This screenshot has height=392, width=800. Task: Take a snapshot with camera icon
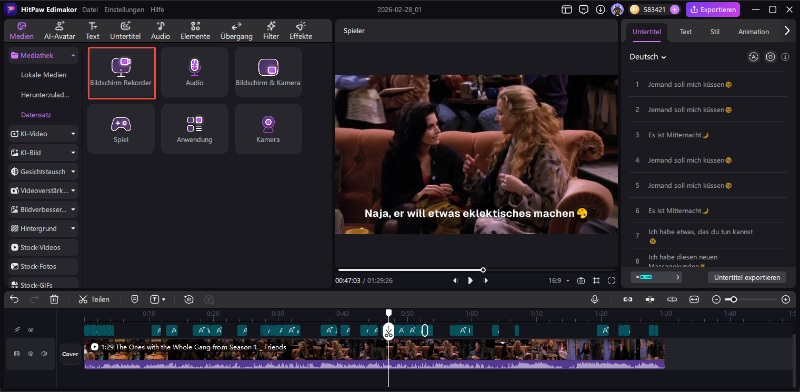click(581, 281)
